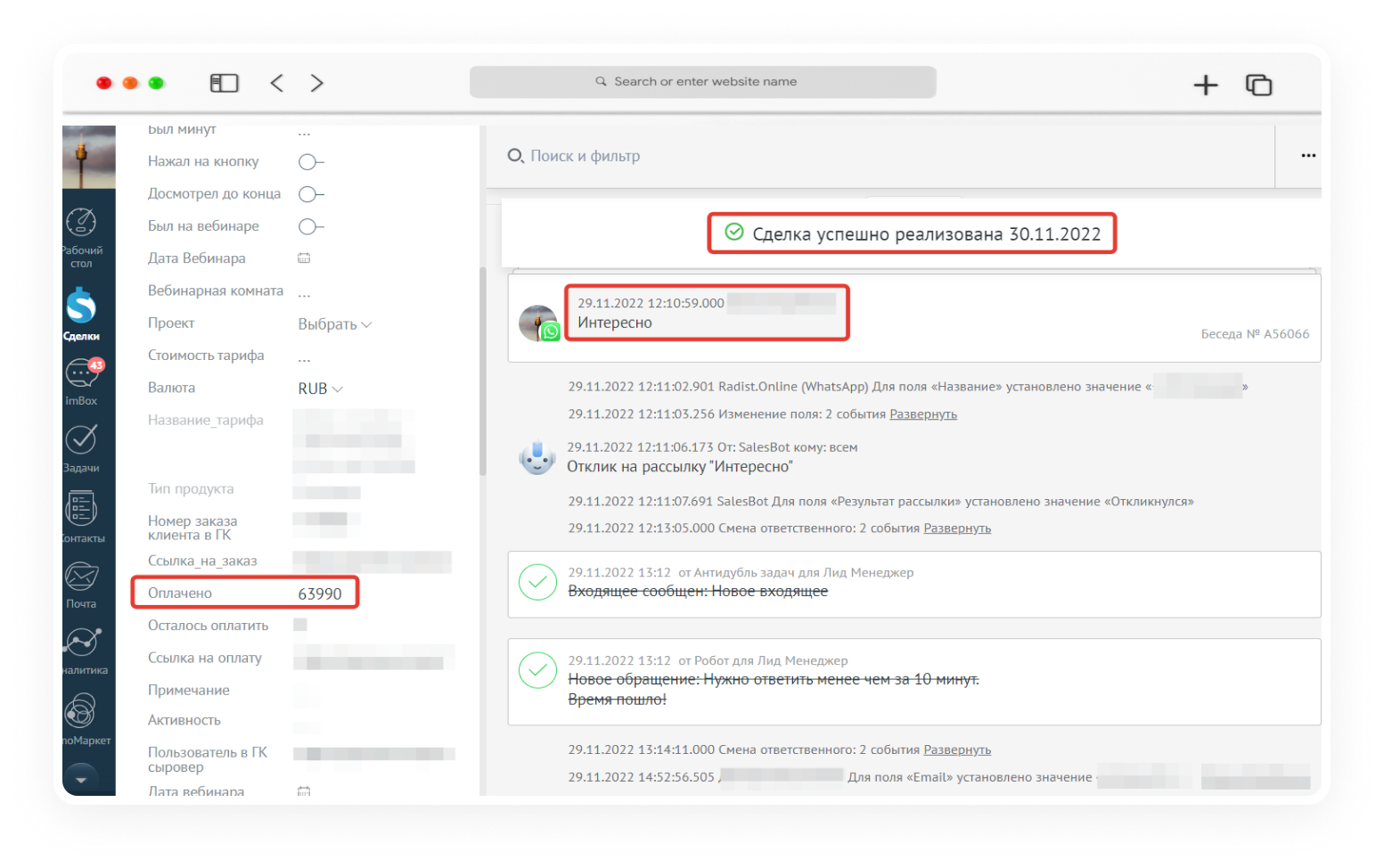Click the Search or enter website name bar
The width and height of the screenshot is (1384, 868).
(x=702, y=82)
